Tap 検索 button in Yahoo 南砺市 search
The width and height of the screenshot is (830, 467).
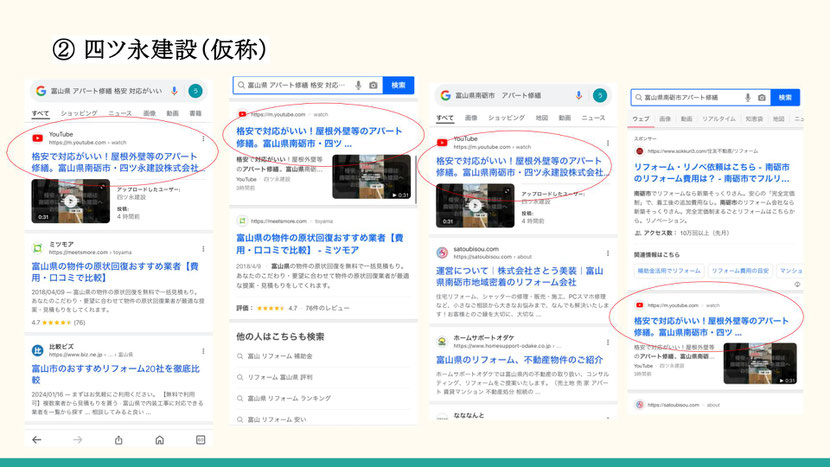(785, 97)
